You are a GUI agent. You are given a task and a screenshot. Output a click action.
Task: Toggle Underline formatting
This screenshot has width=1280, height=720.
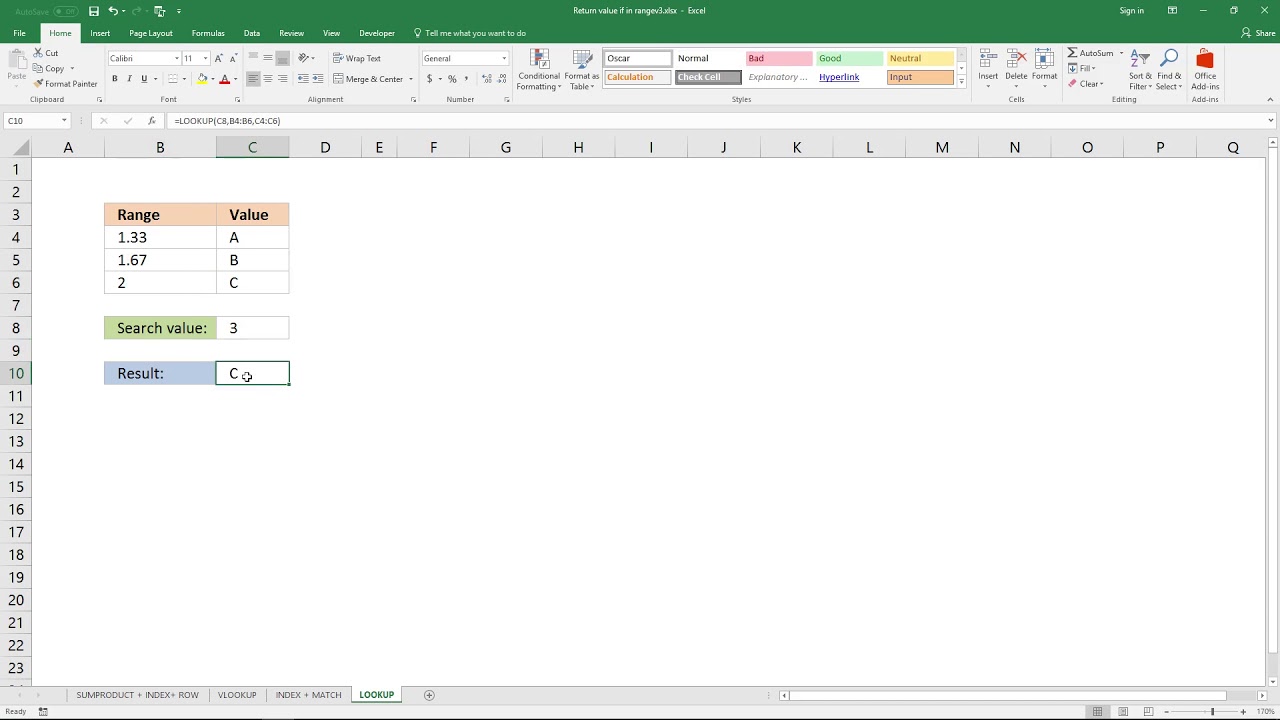tap(144, 79)
